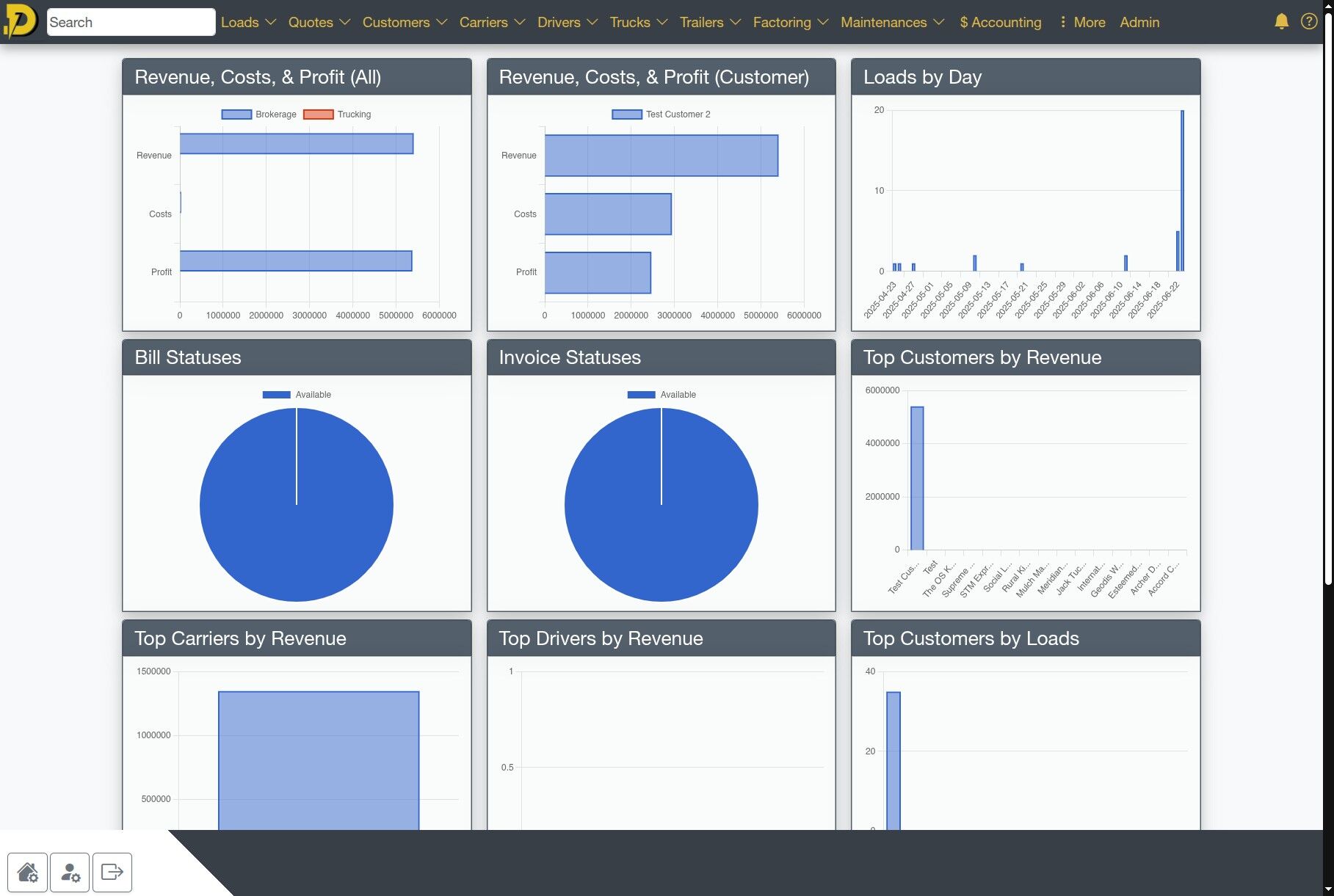Click the "Revenue, Costs, & Profit (Customer)" heading
Viewport: 1334px width, 896px height.
tap(654, 77)
